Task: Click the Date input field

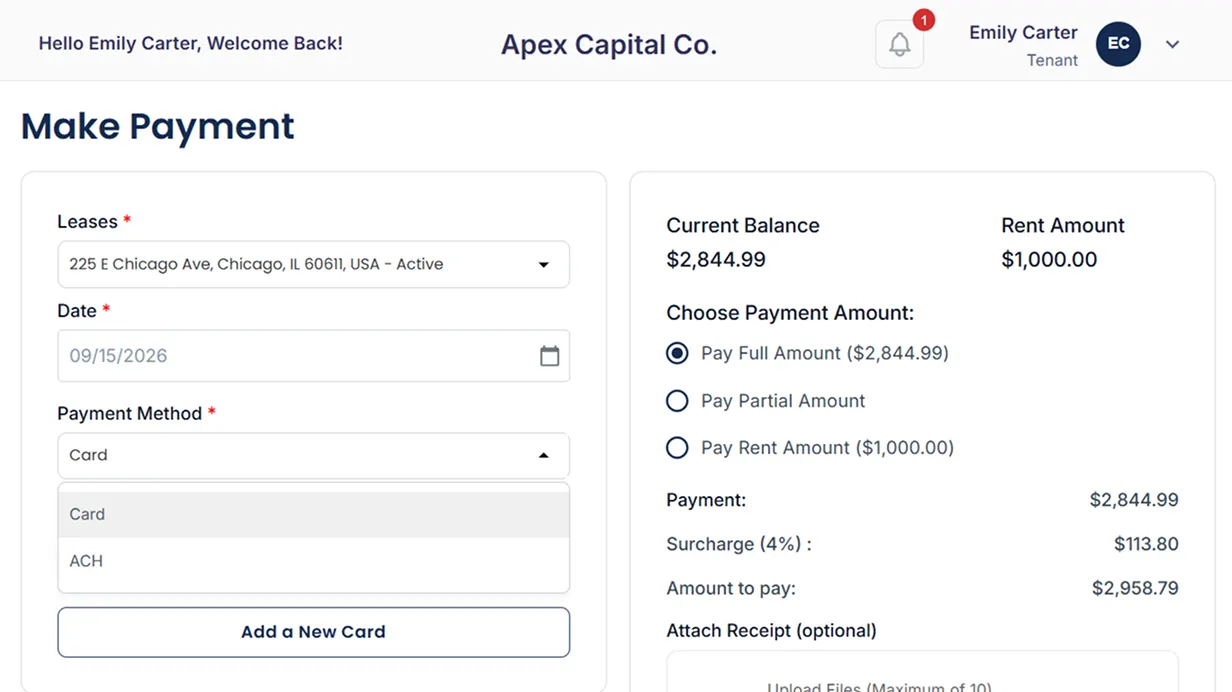Action: pyautogui.click(x=313, y=356)
